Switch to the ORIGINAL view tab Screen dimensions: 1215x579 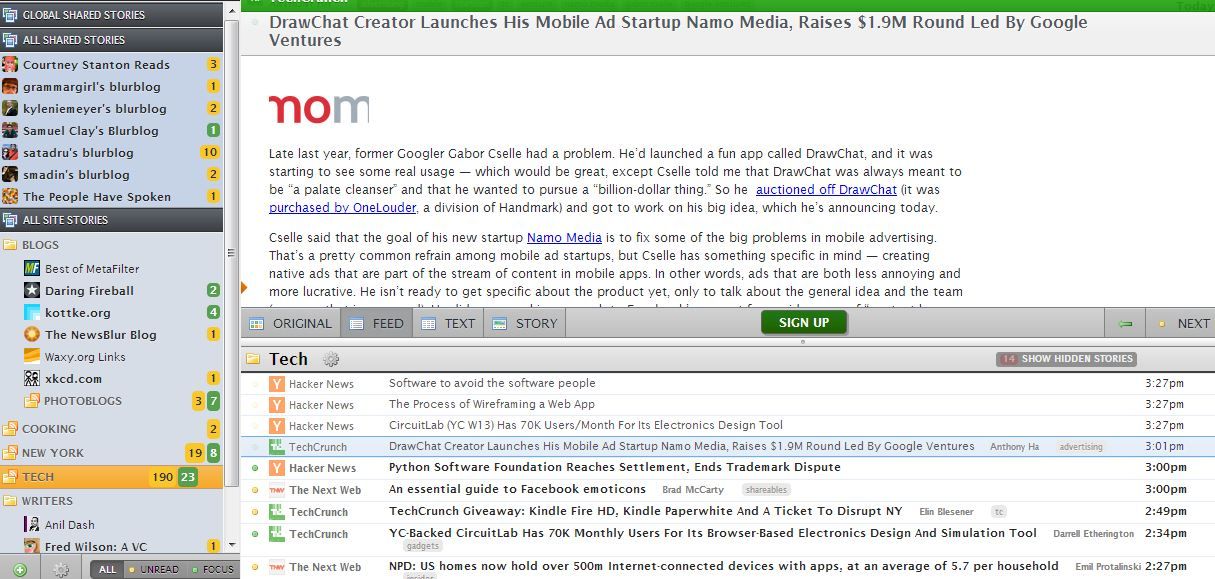click(x=291, y=323)
